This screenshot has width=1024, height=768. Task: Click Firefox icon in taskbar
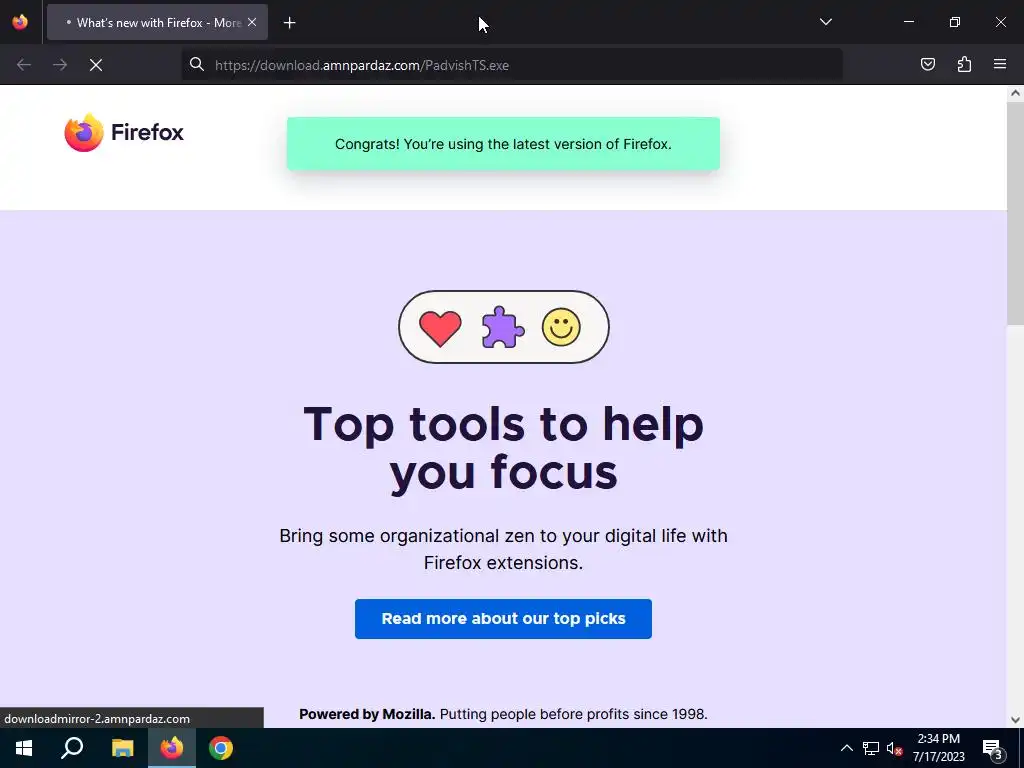coord(172,748)
